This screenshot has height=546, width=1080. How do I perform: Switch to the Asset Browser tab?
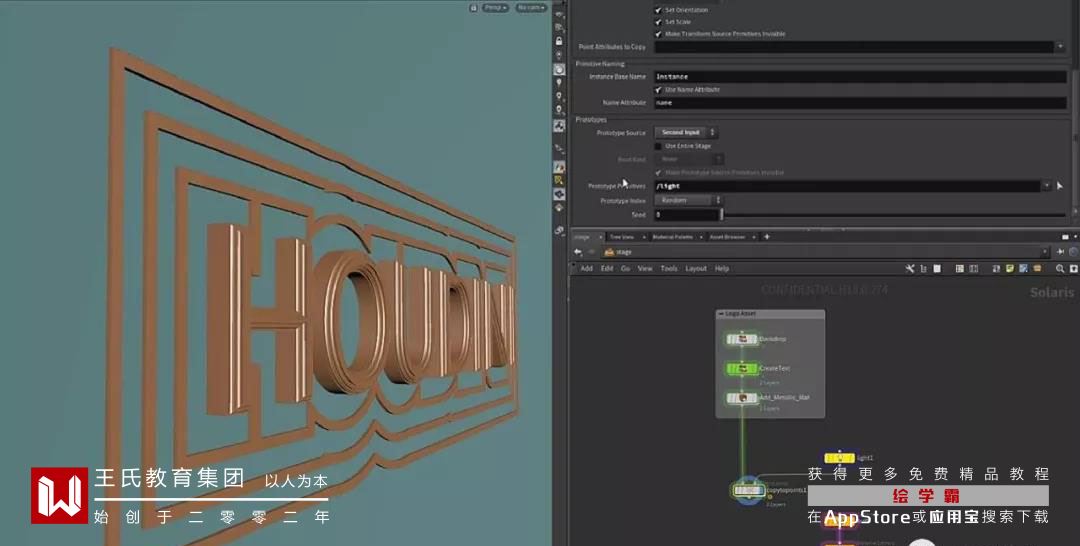[727, 237]
